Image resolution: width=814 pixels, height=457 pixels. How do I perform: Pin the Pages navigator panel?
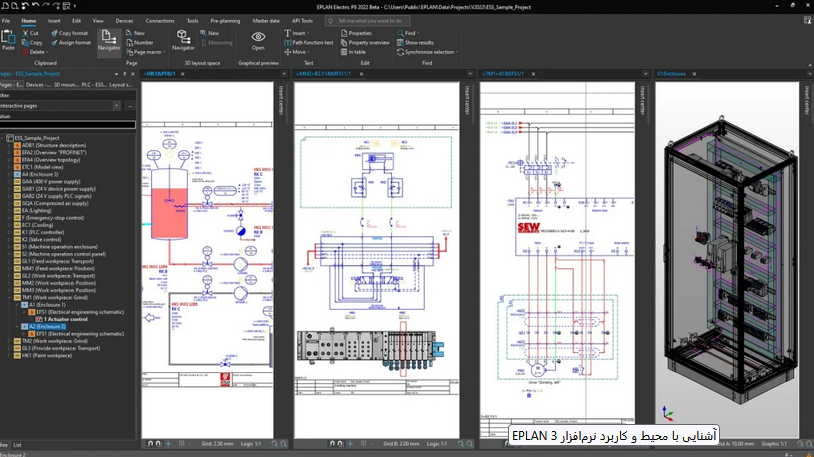point(125,74)
